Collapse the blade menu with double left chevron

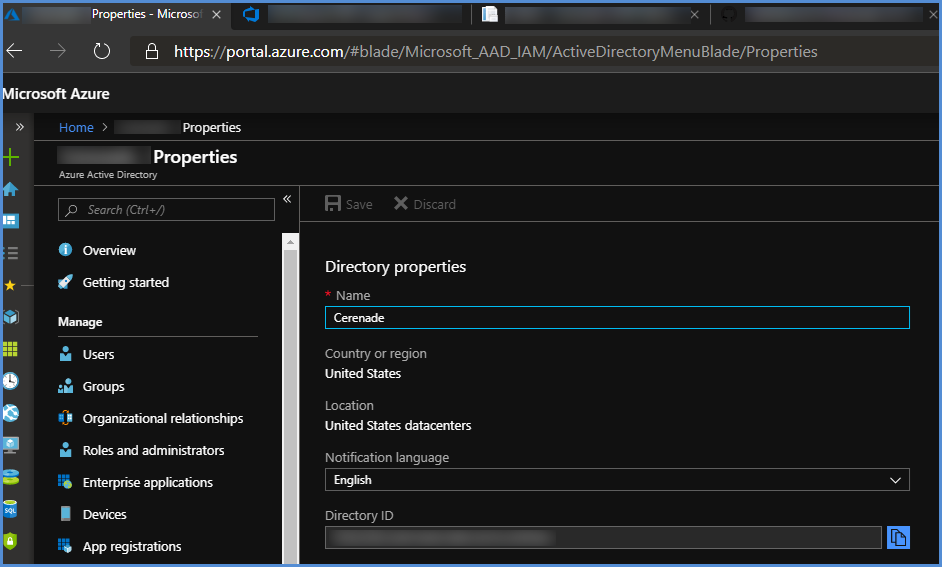[x=287, y=199]
